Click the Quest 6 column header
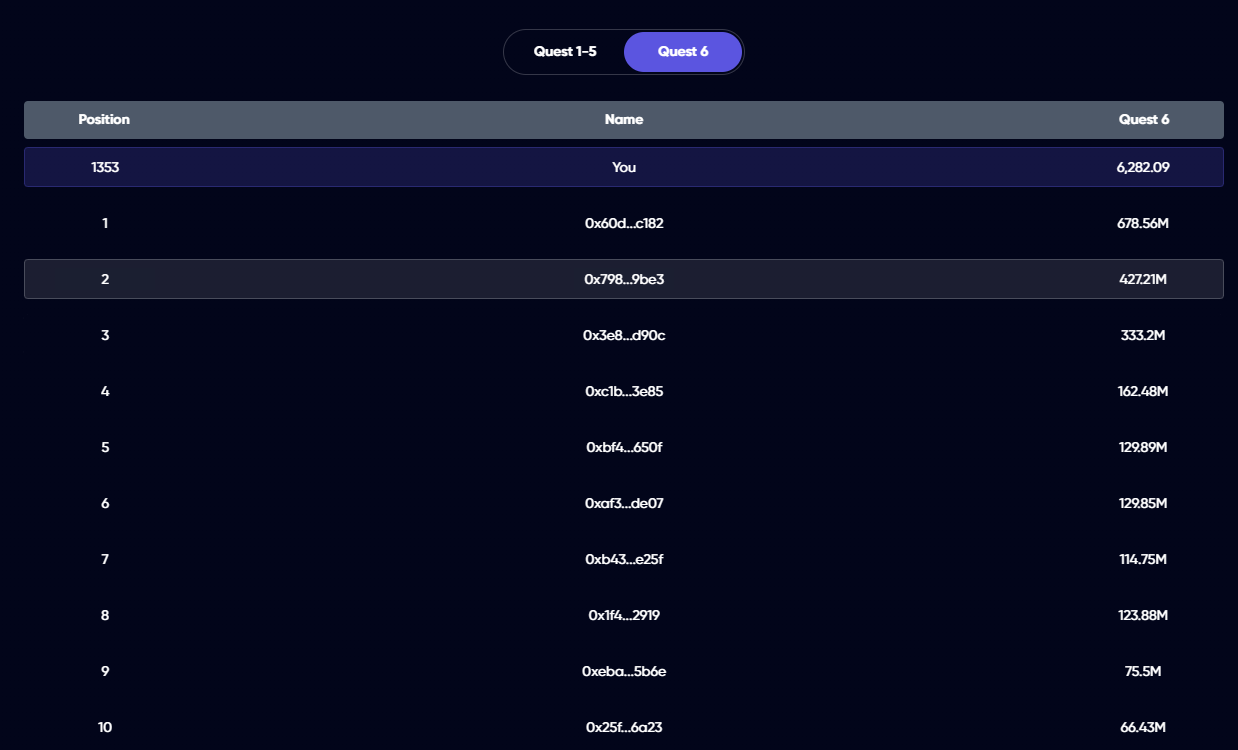The image size is (1238, 750). [x=1143, y=120]
